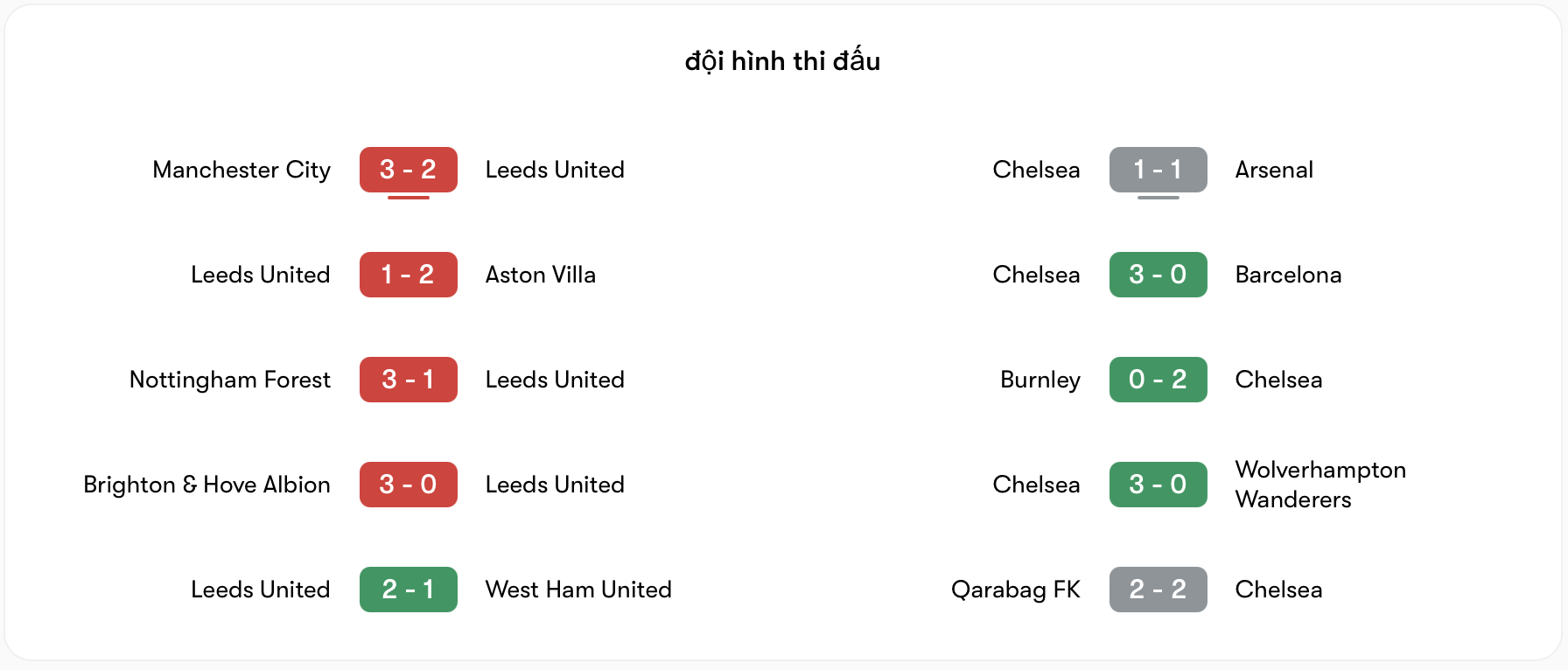Image resolution: width=1568 pixels, height=670 pixels.
Task: Open Manchester City team page
Action: point(241,170)
